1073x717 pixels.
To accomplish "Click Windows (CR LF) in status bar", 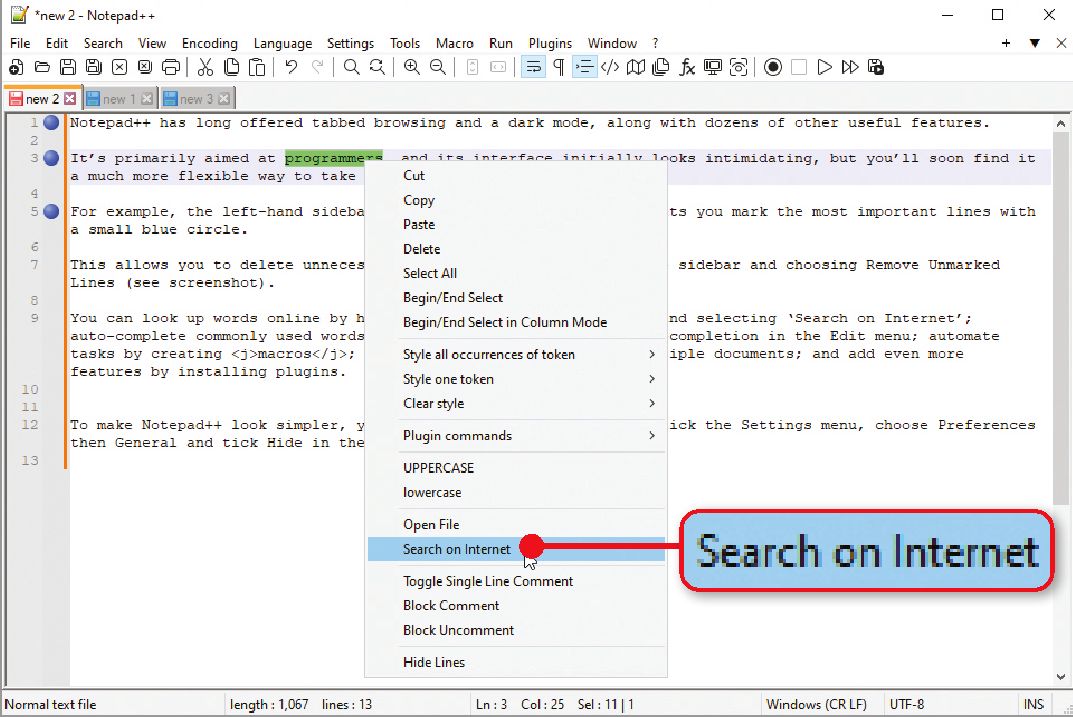I will click(816, 704).
